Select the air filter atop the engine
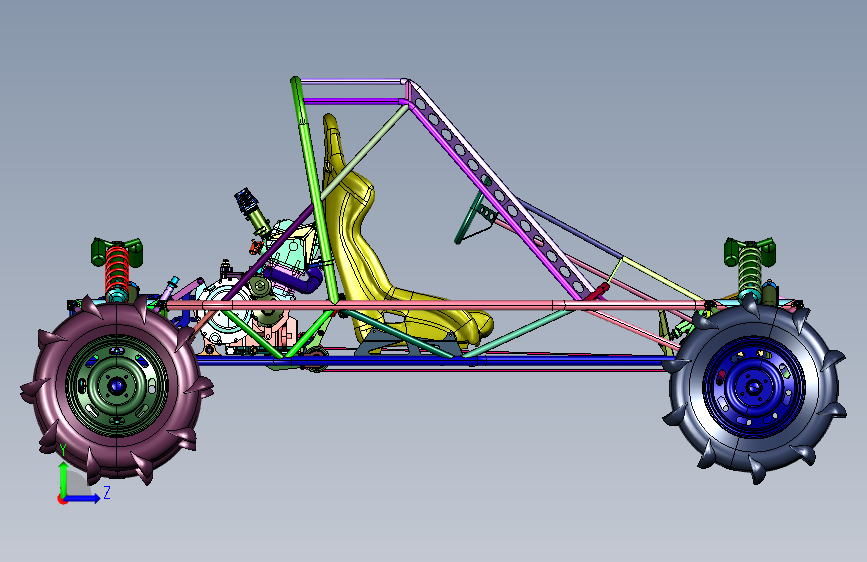This screenshot has height=562, width=867. [x=245, y=200]
